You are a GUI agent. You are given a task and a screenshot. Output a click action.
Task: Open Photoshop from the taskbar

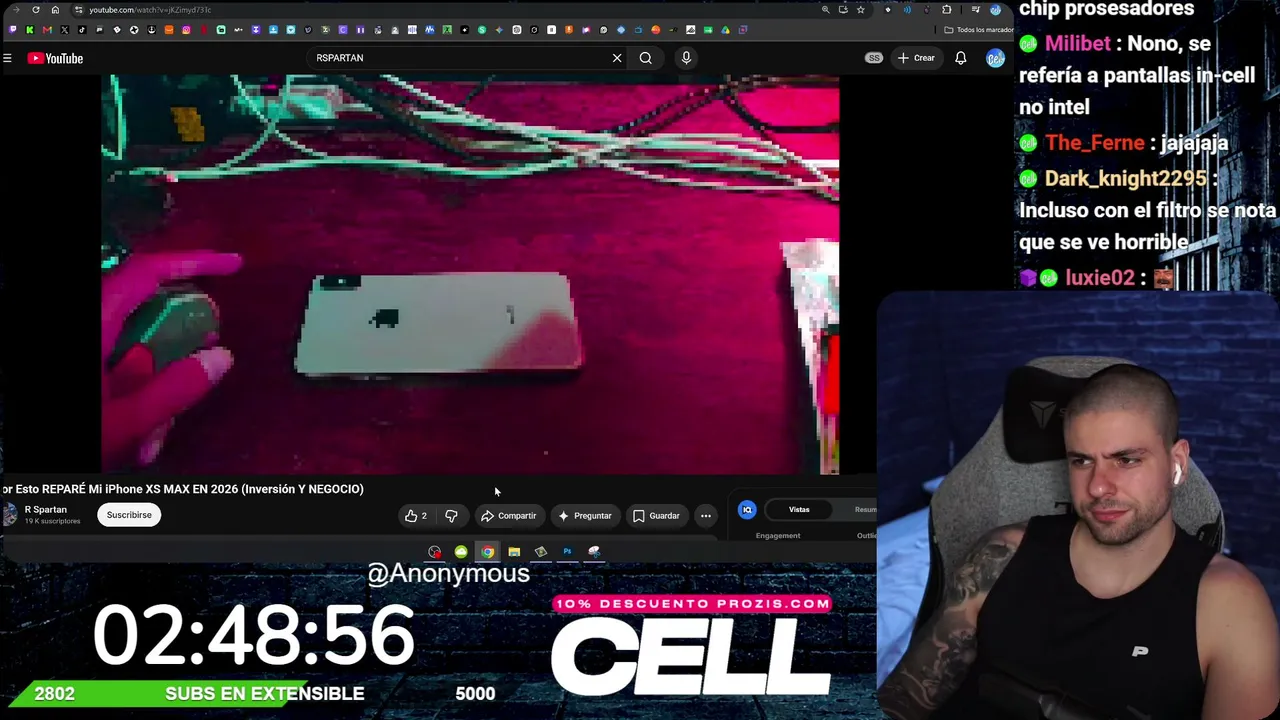567,552
